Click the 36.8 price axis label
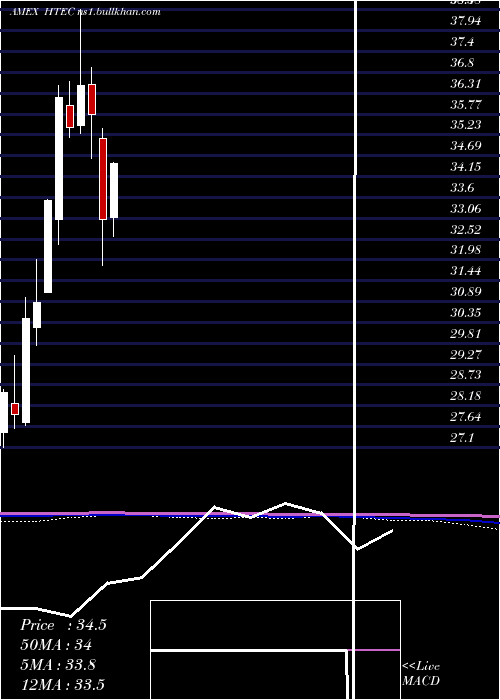The image size is (500, 700). coord(462,62)
